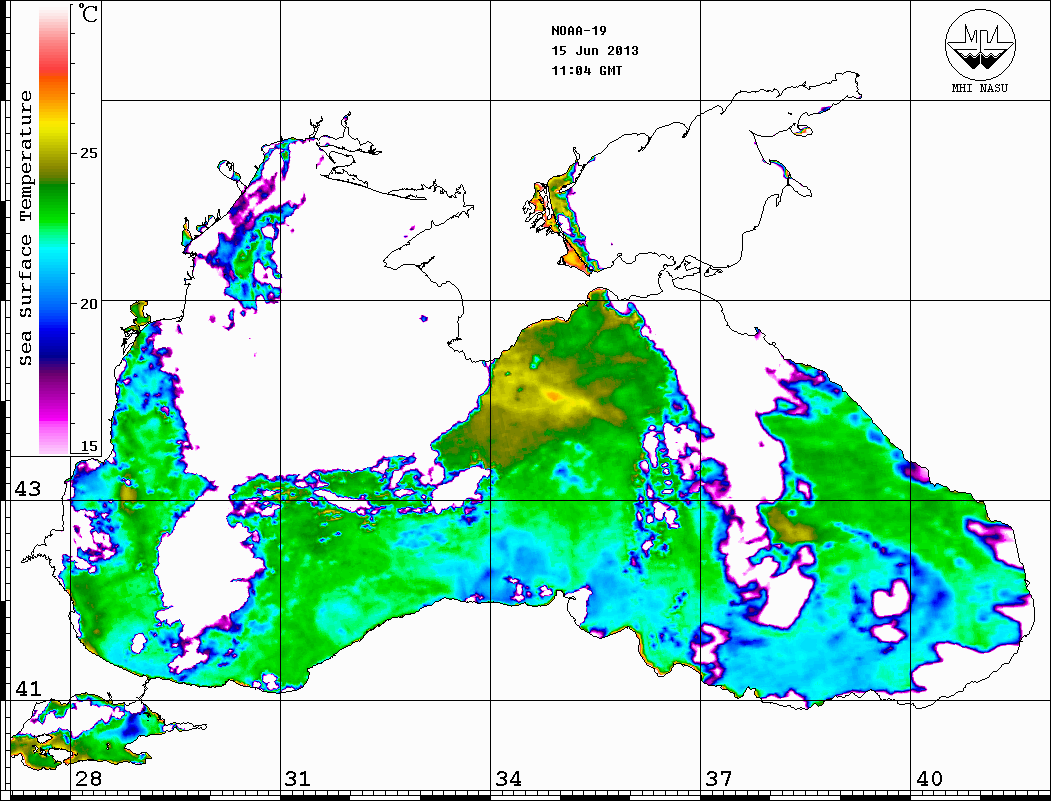Click the 'NOAA-19' satellite label

(x=578, y=30)
